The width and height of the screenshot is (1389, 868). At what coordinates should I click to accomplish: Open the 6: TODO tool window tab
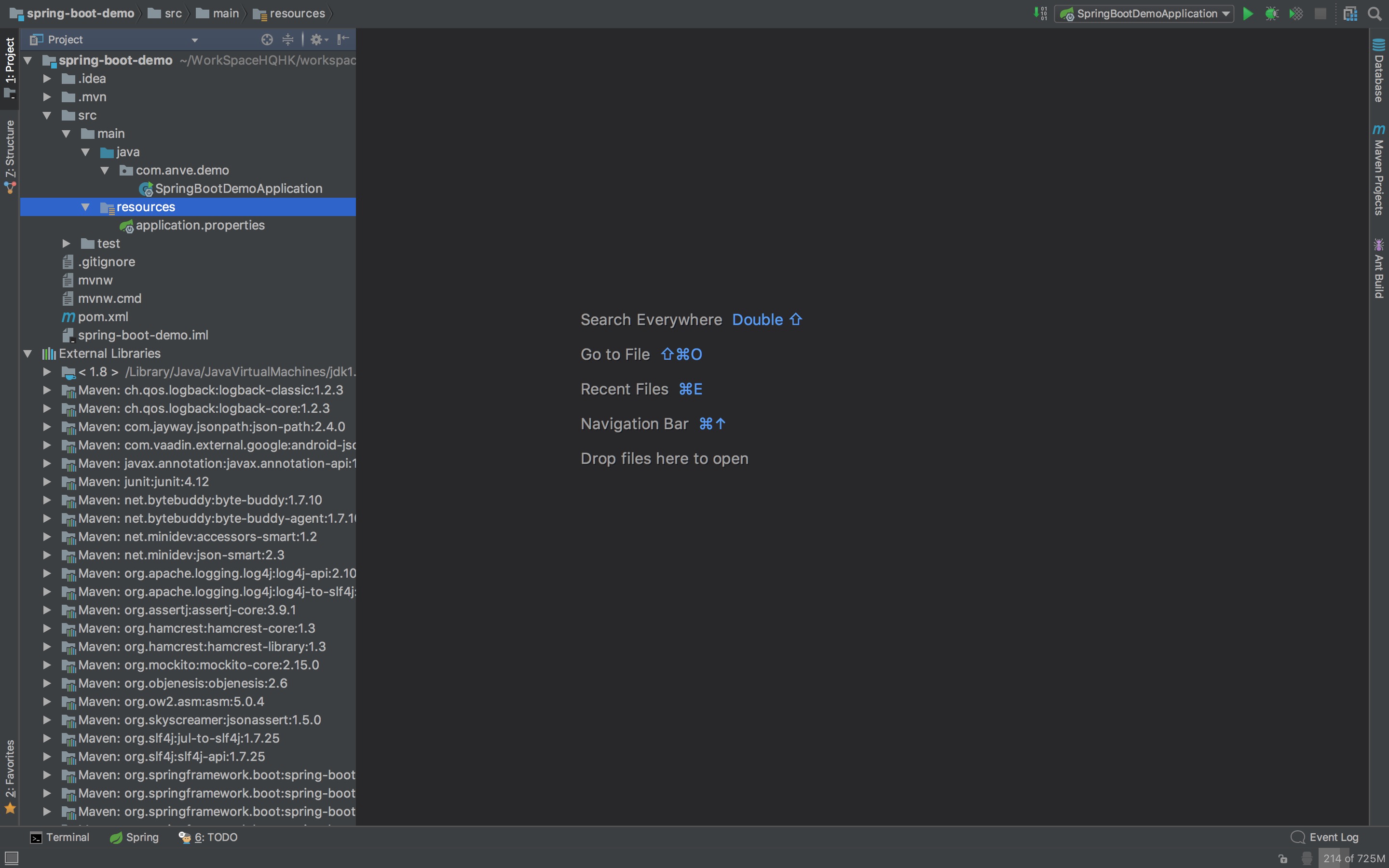208,838
